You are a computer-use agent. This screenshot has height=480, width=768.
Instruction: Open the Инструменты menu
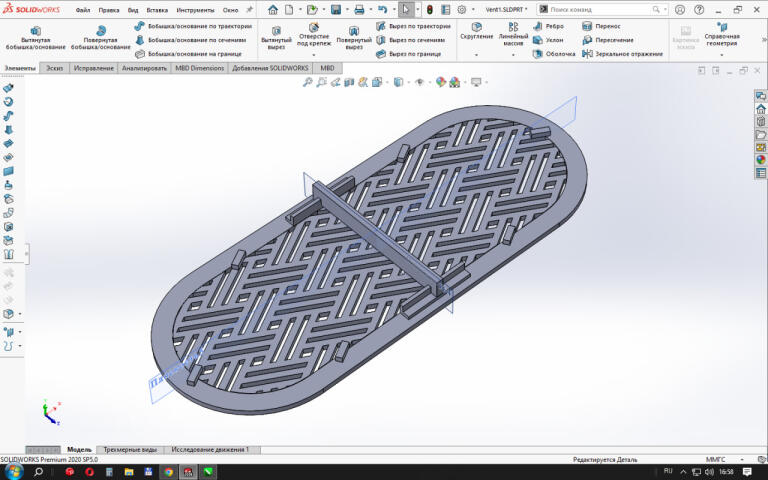click(x=195, y=10)
